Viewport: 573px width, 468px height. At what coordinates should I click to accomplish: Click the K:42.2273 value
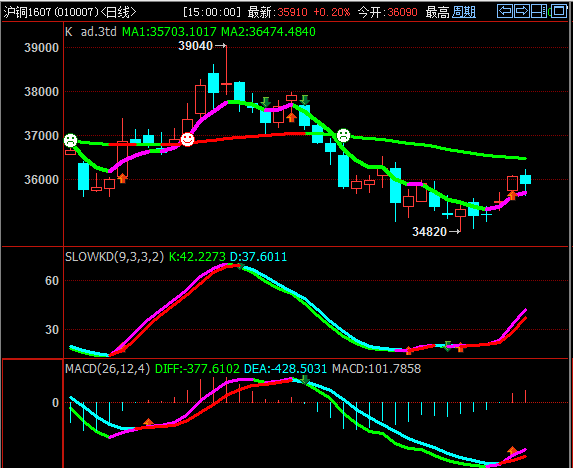click(197, 257)
